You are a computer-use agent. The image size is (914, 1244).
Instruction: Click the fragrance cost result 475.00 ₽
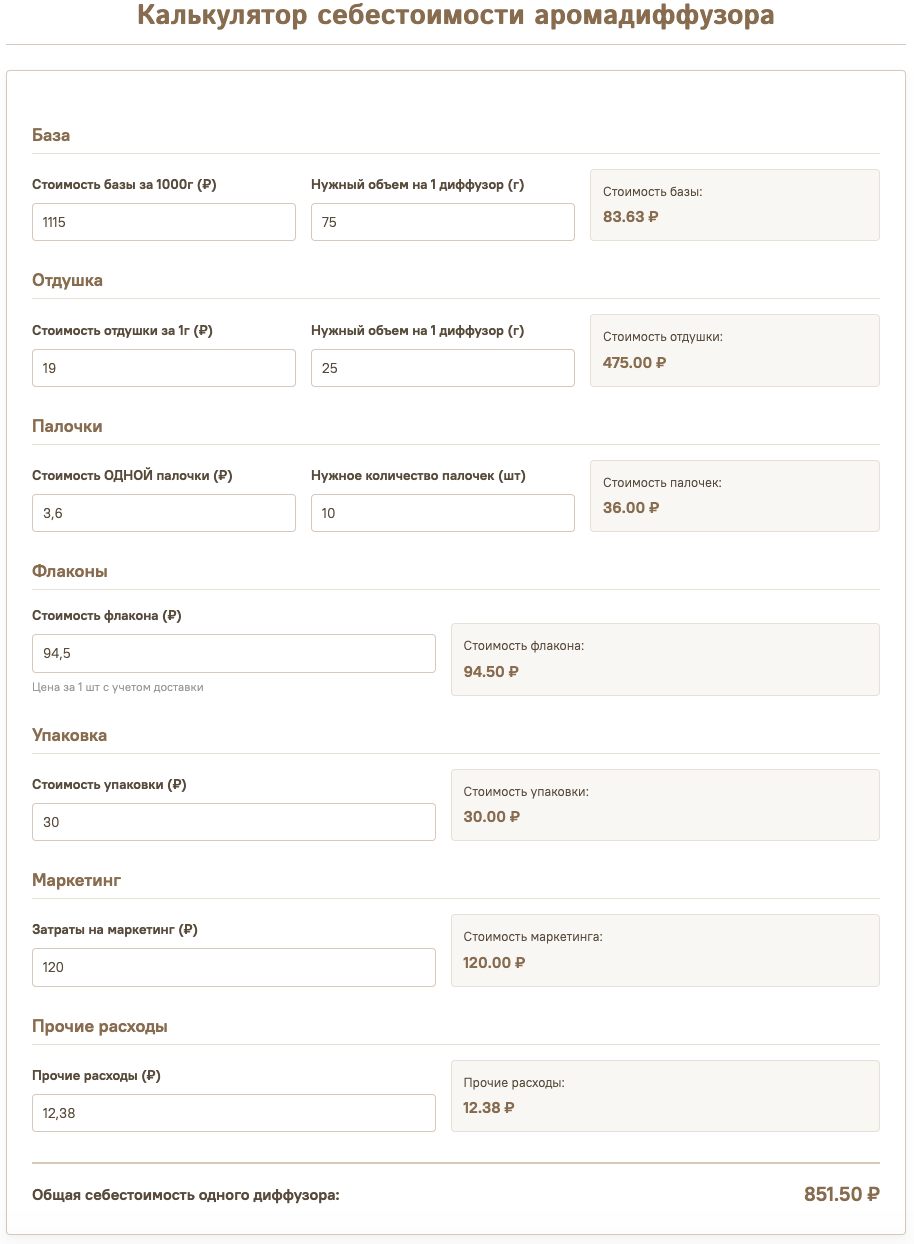click(635, 362)
